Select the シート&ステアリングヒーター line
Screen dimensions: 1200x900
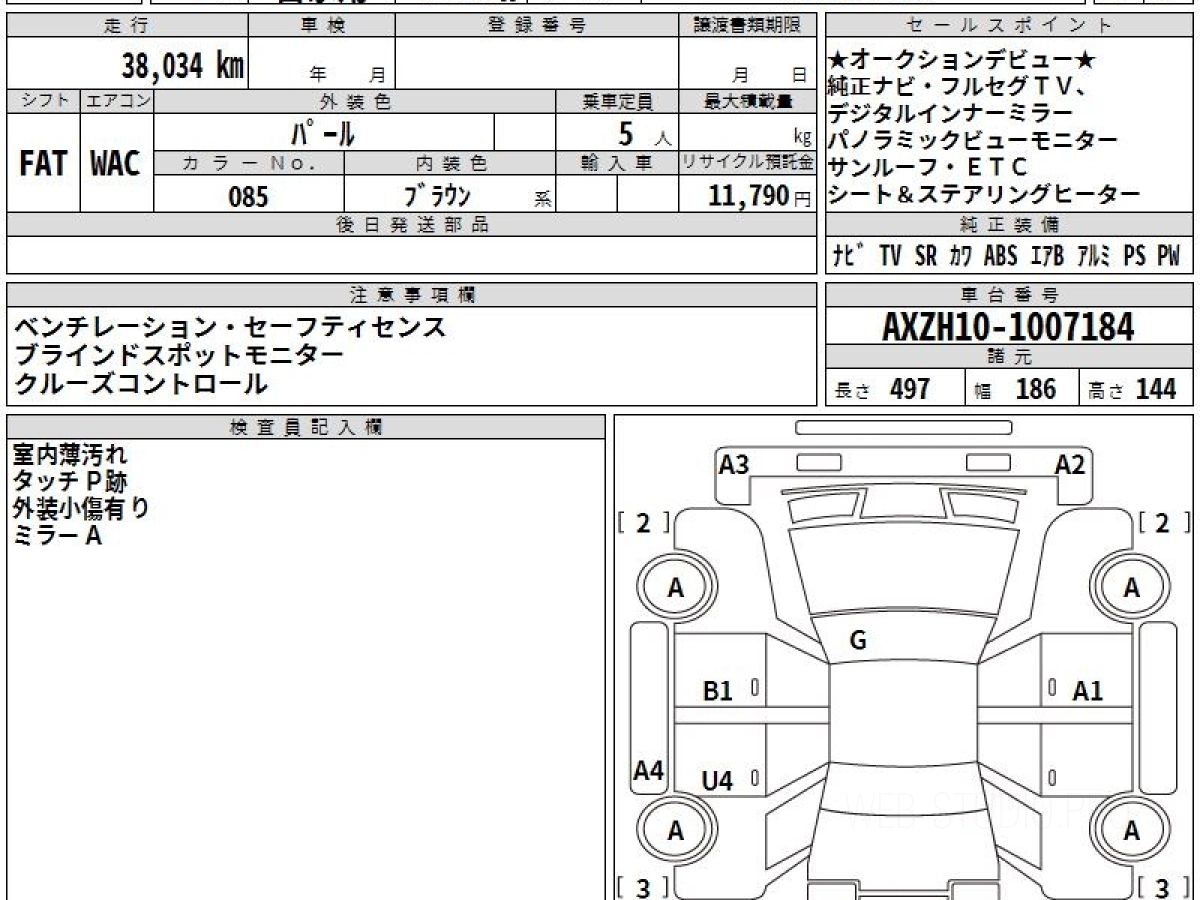coord(984,194)
